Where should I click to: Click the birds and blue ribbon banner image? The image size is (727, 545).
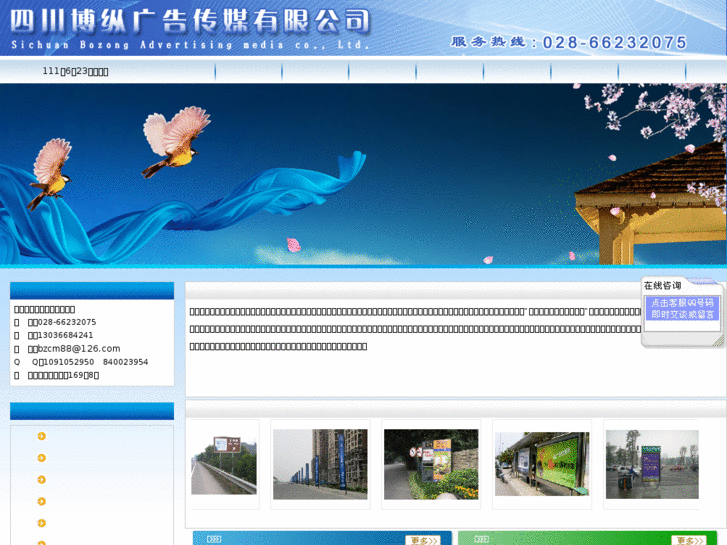[364, 174]
